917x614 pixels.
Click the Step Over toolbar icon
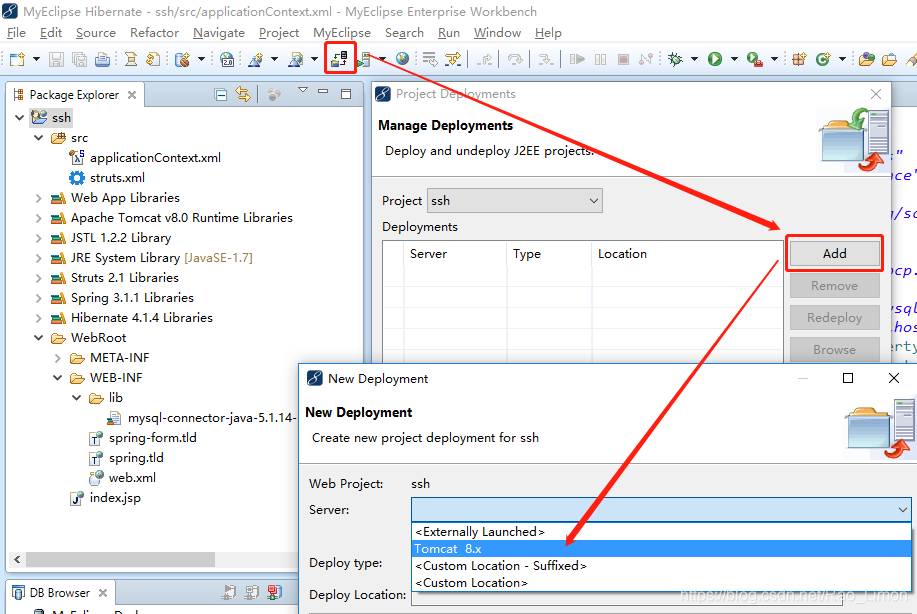515,59
